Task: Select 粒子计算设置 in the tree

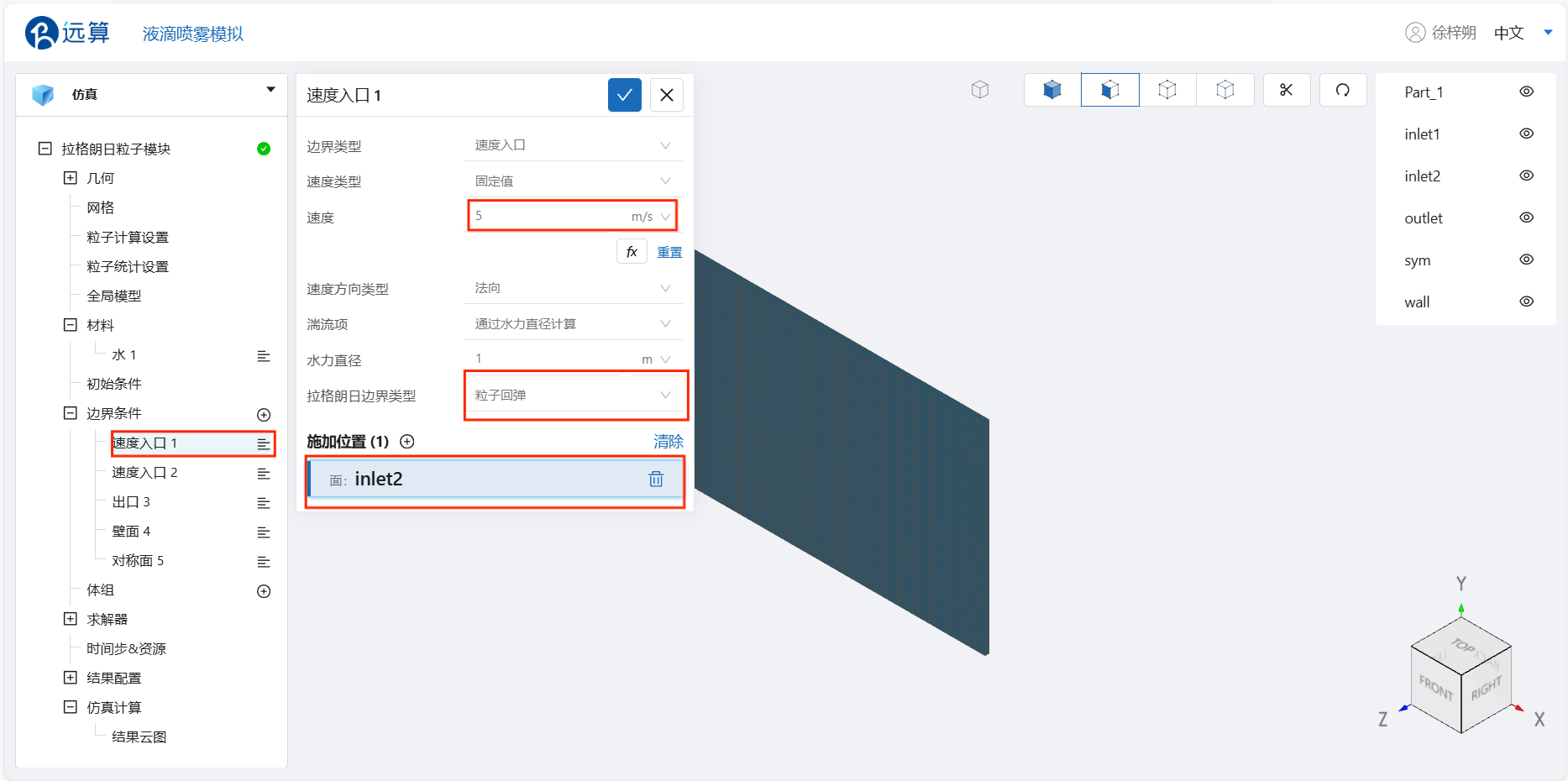Action: pos(128,237)
